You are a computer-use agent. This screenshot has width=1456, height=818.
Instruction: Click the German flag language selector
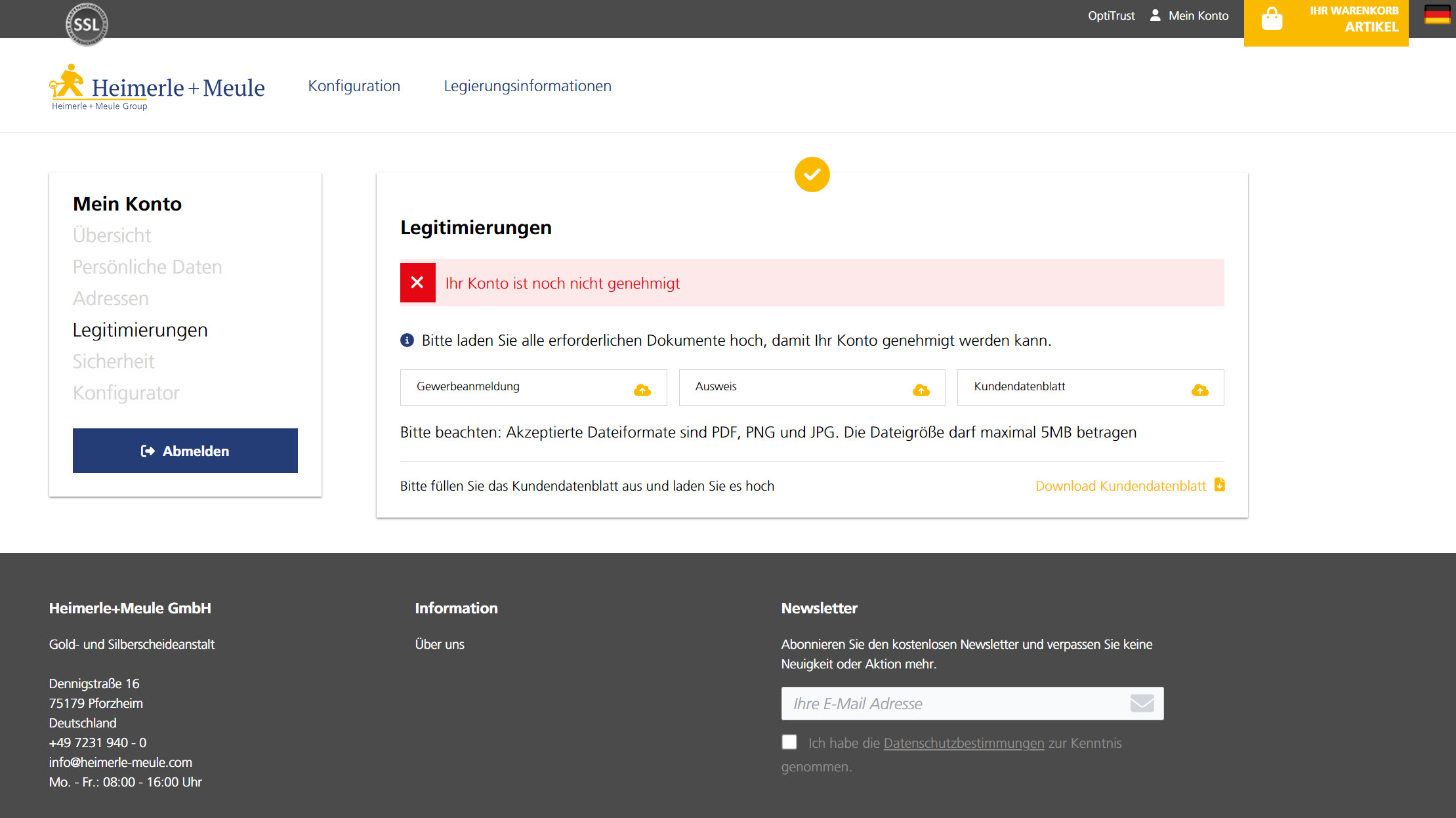(1437, 15)
